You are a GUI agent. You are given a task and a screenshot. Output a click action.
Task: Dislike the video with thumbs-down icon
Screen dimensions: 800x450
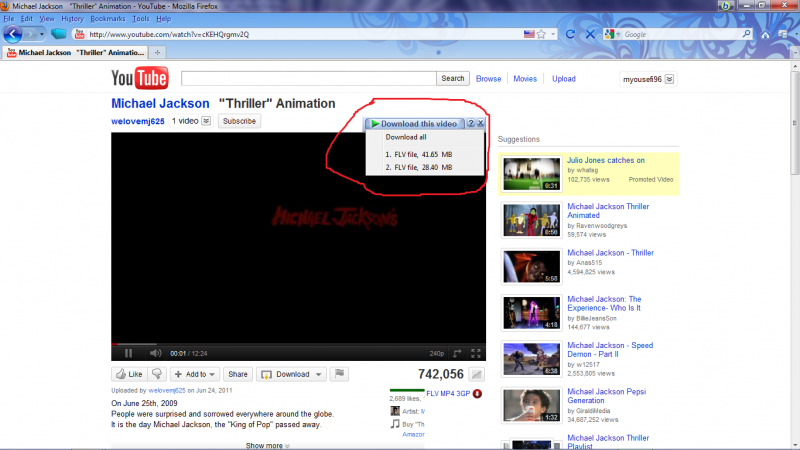(x=157, y=374)
